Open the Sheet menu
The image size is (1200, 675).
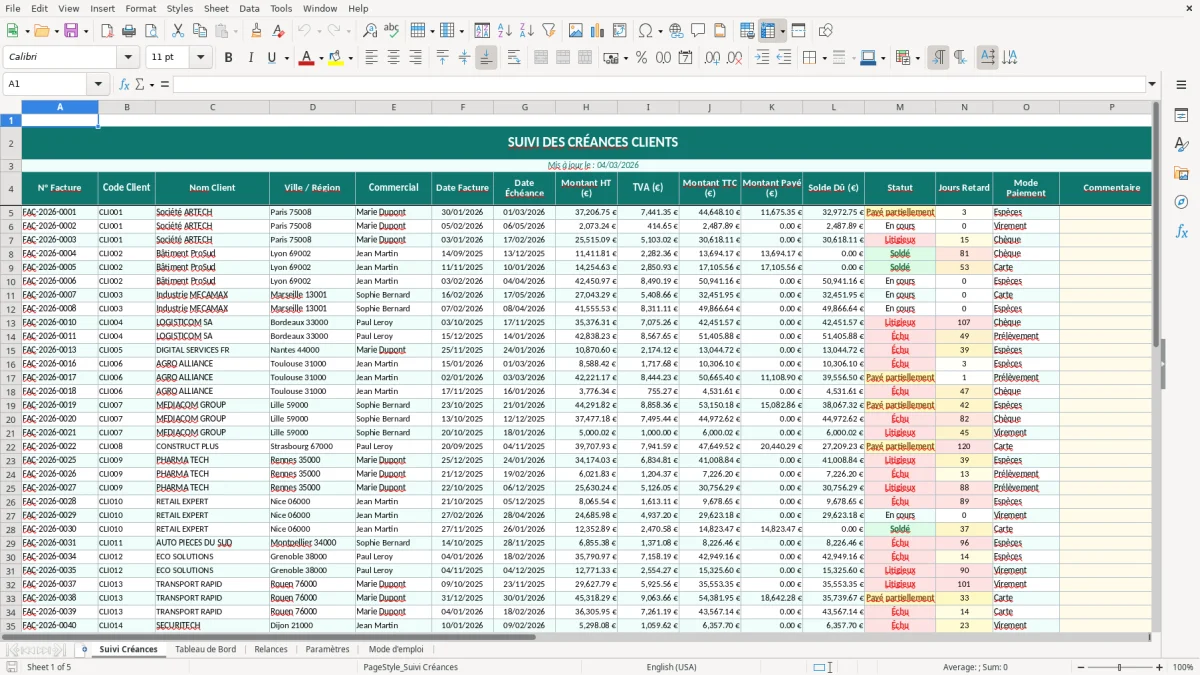[216, 8]
